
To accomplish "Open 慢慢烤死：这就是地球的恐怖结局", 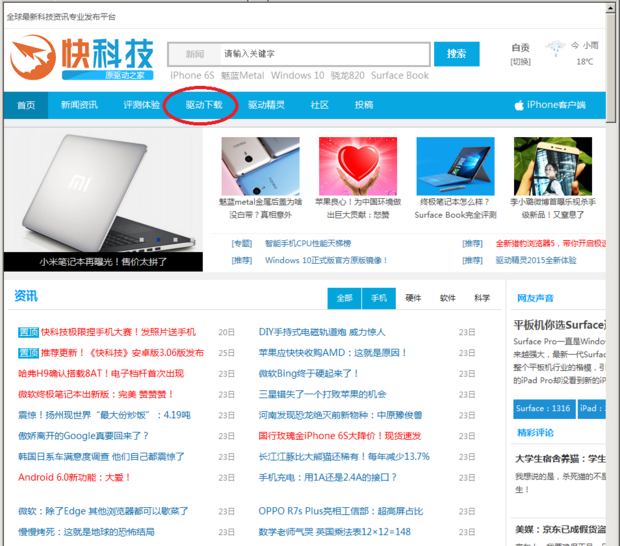I will (86, 532).
